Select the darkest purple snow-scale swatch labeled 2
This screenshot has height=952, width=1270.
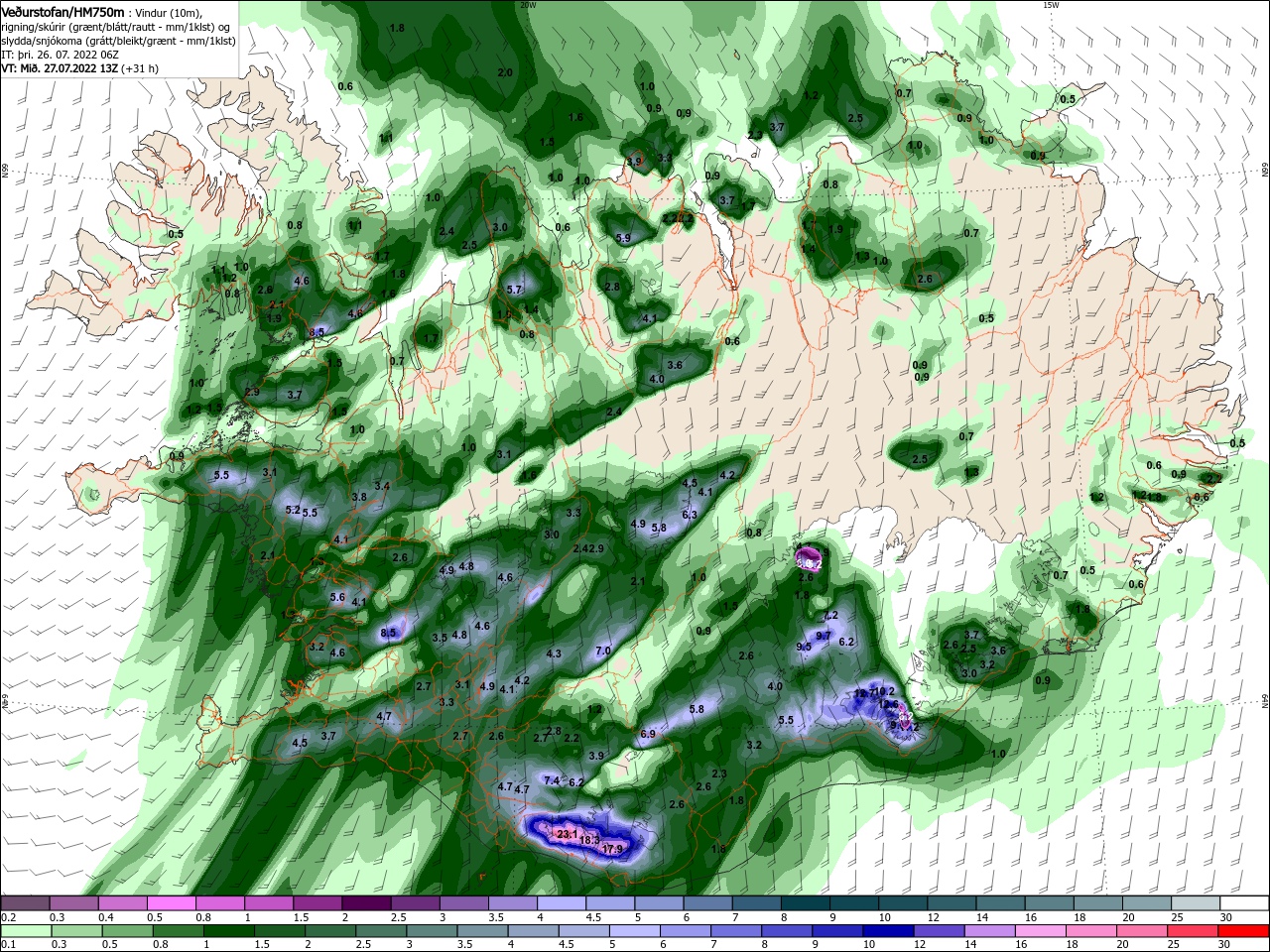[x=365, y=903]
